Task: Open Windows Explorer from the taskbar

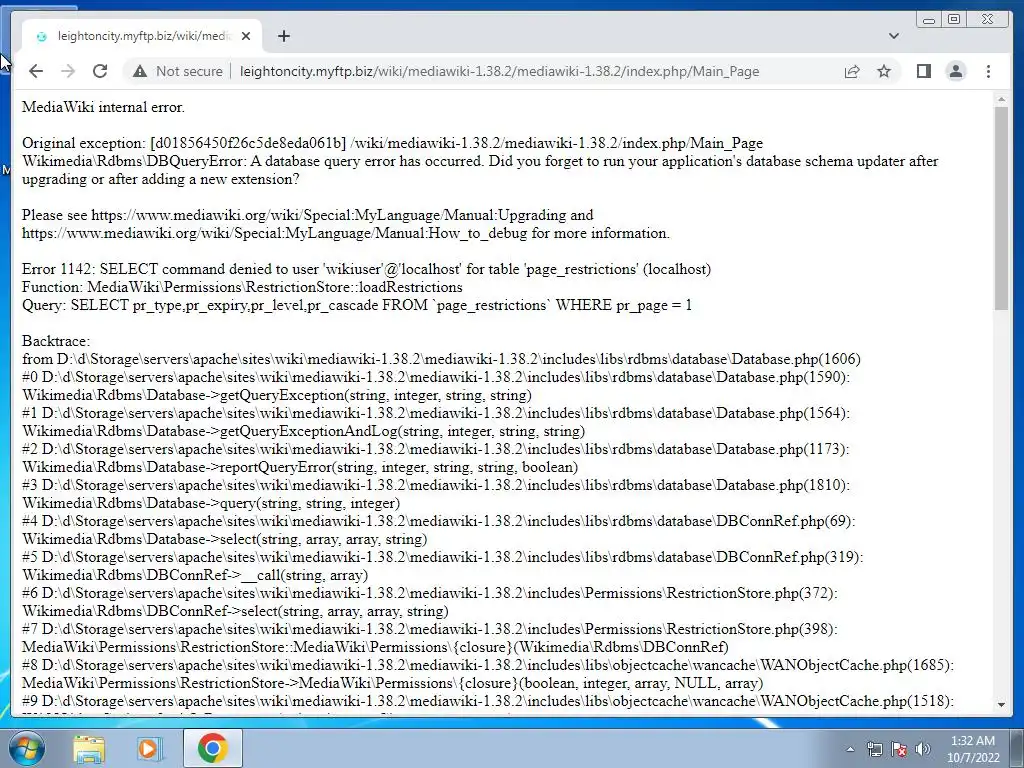Action: (x=89, y=749)
